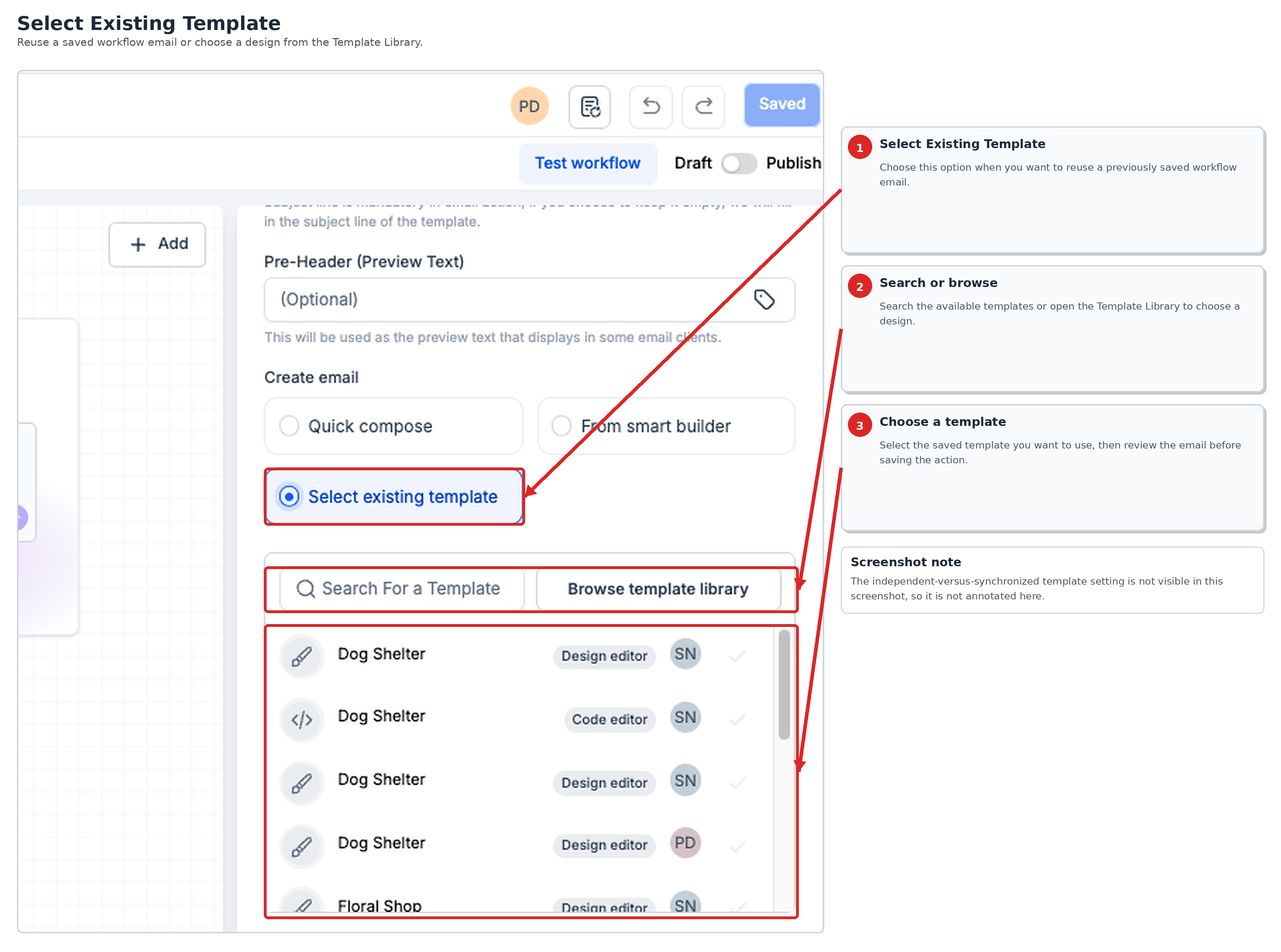Click brush icon of first Dog Shelter
The width and height of the screenshot is (1281, 952).
click(302, 656)
